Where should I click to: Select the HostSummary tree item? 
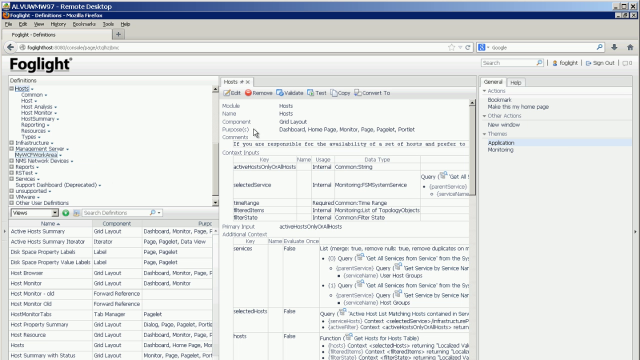click(38, 119)
